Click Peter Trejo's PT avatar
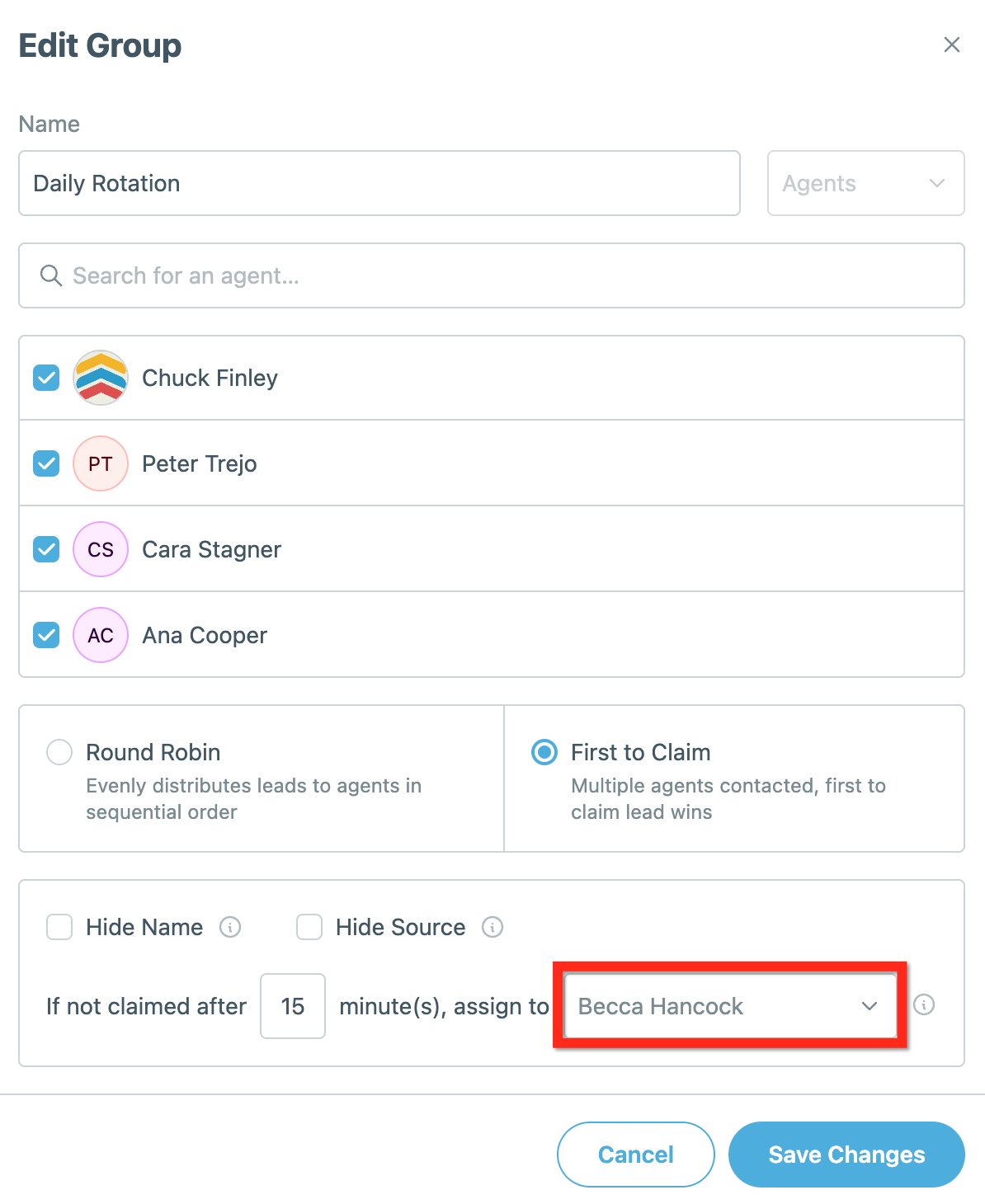Viewport: 985px width, 1204px height. point(101,463)
